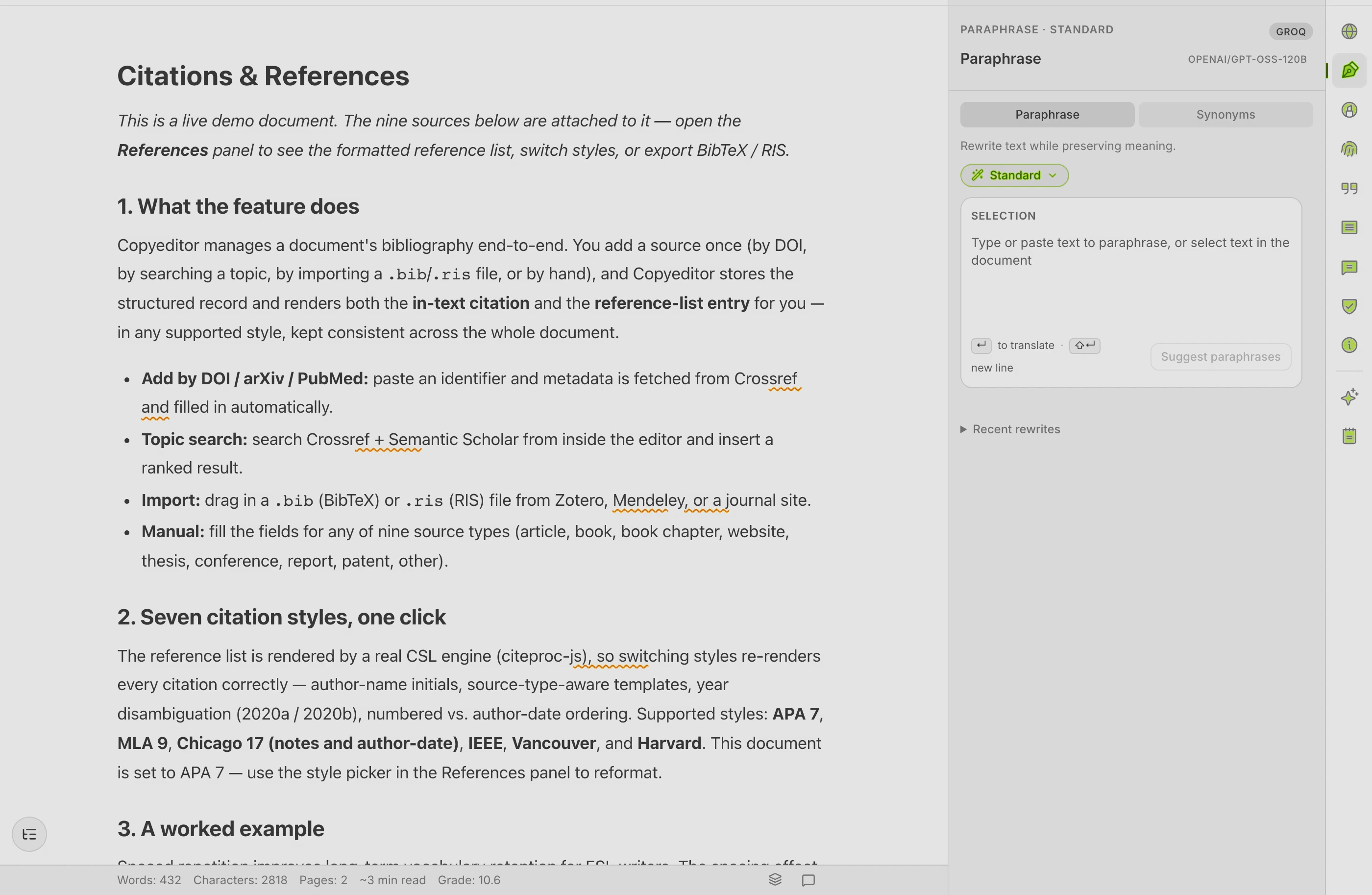Click the magic wand icon in Standard chip
Viewport: 1372px width, 895px height.
coord(977,175)
